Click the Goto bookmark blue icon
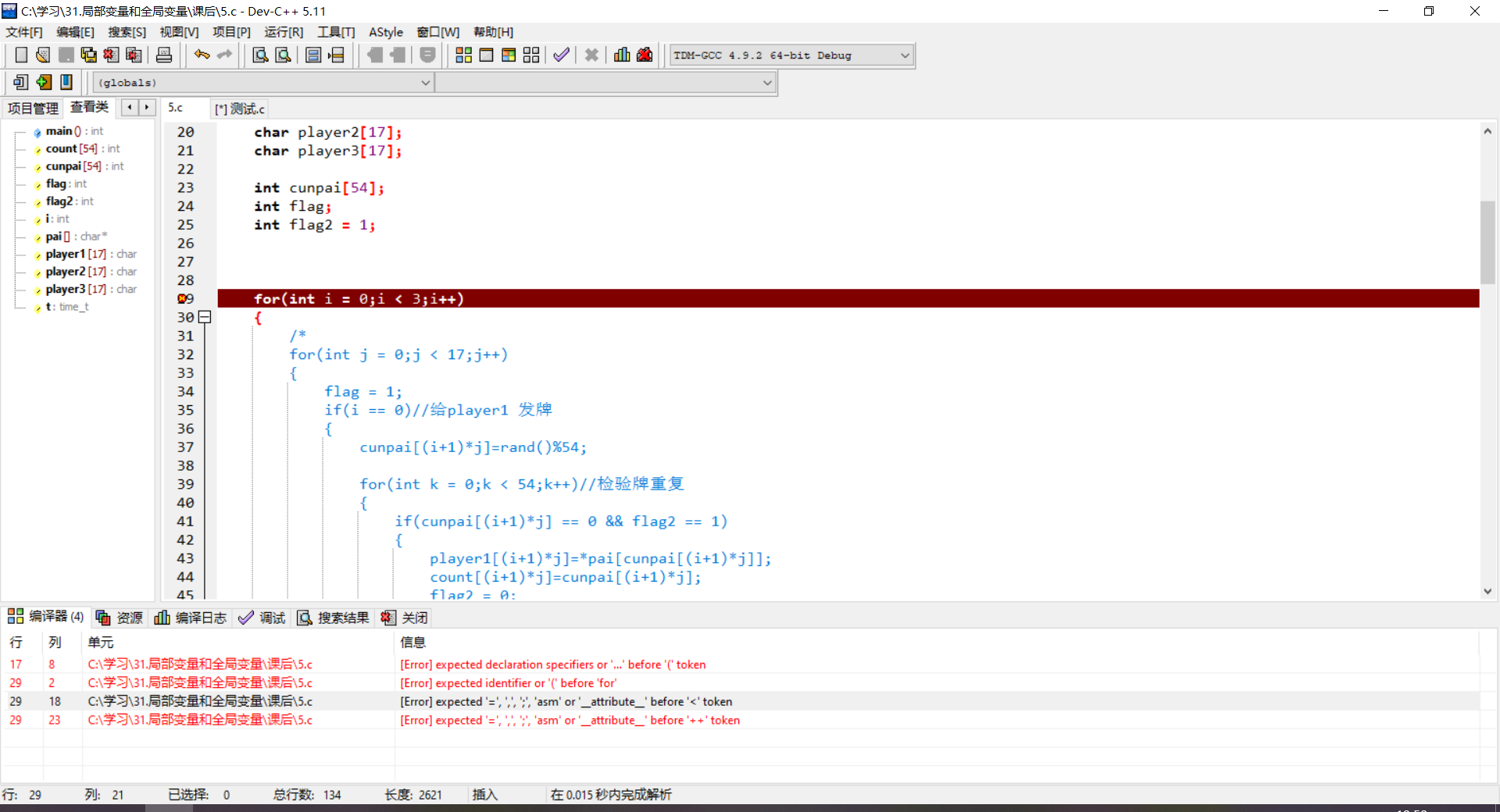Viewport: 1500px width, 812px height. [x=66, y=82]
